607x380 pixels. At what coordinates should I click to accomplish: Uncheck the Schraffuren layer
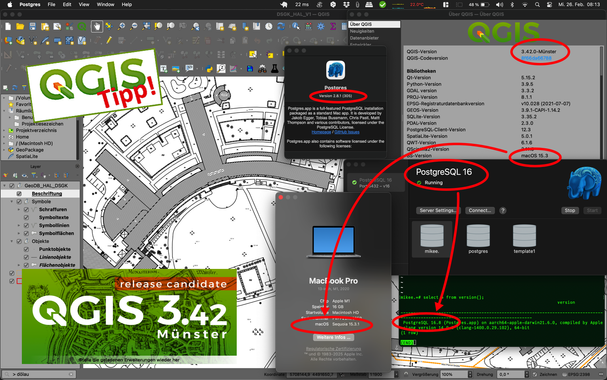coord(26,209)
